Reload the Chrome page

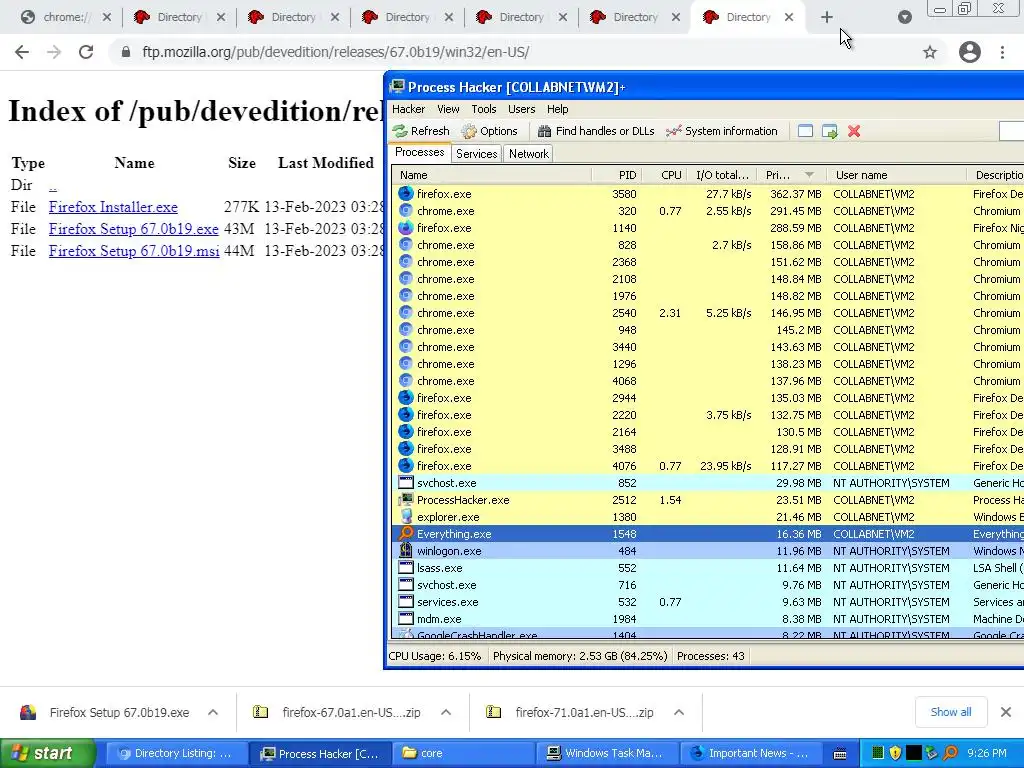pyautogui.click(x=86, y=52)
